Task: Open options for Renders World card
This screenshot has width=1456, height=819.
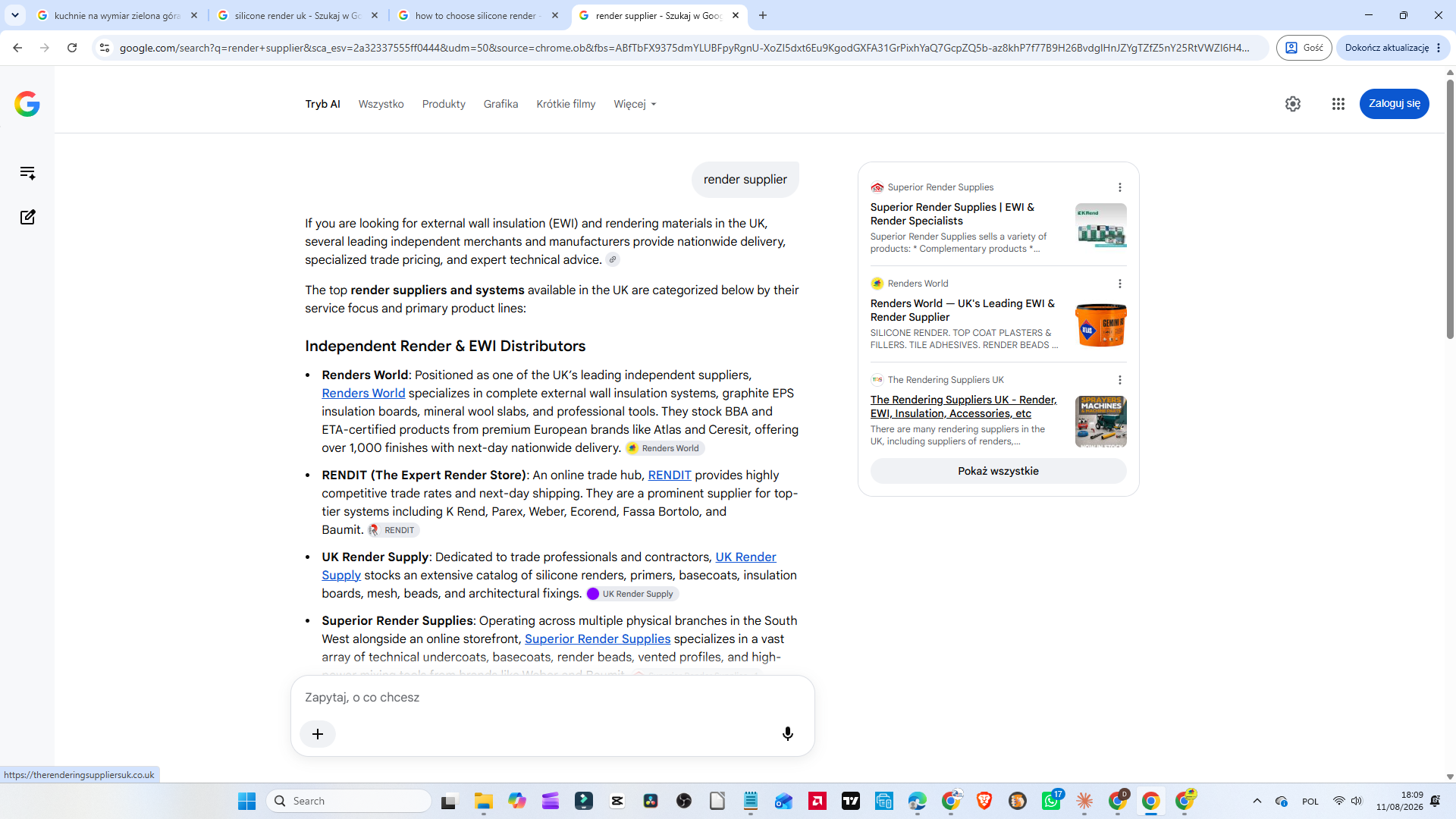Action: (x=1120, y=284)
